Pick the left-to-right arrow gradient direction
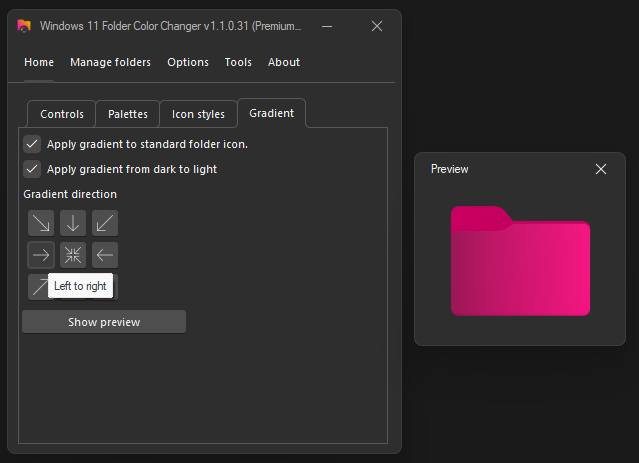Image resolution: width=639 pixels, height=463 pixels. click(x=41, y=254)
